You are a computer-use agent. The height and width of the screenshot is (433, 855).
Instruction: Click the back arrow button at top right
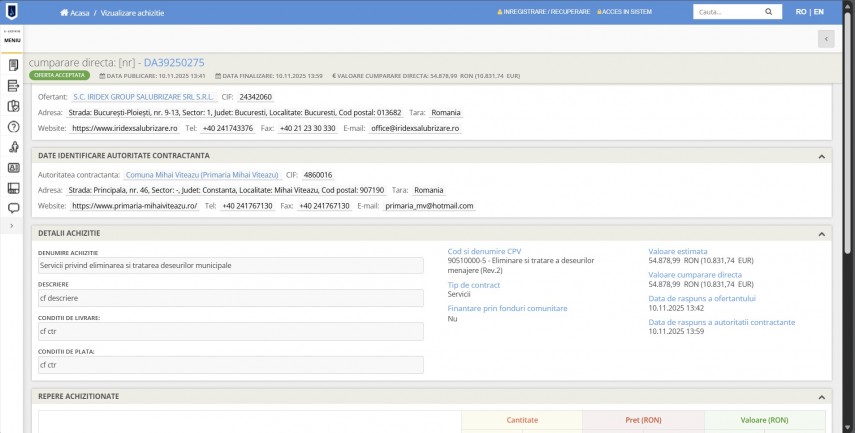(x=826, y=38)
